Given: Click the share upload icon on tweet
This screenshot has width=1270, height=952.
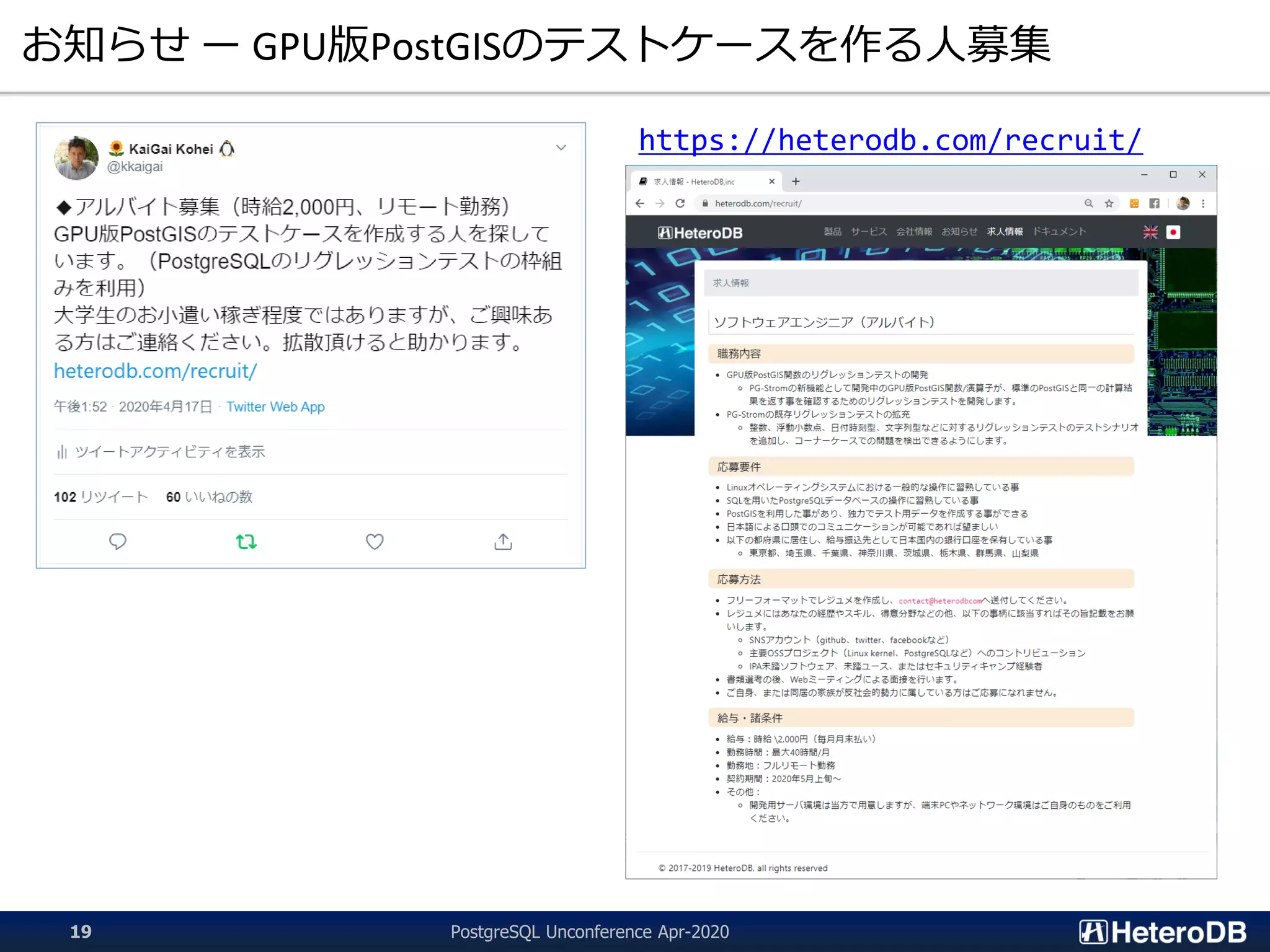Looking at the screenshot, I should coord(503,542).
